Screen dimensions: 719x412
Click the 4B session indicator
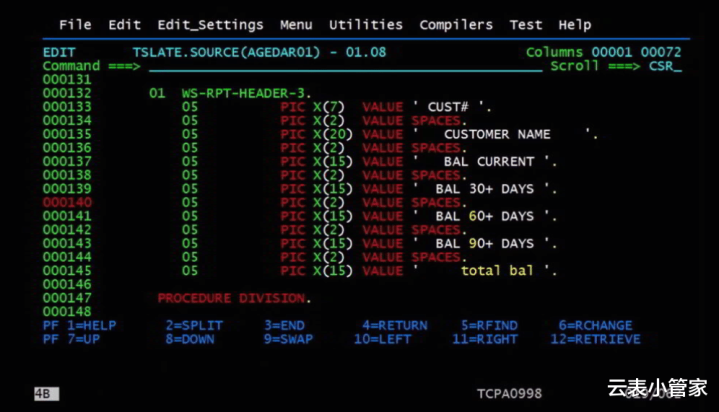(46, 394)
